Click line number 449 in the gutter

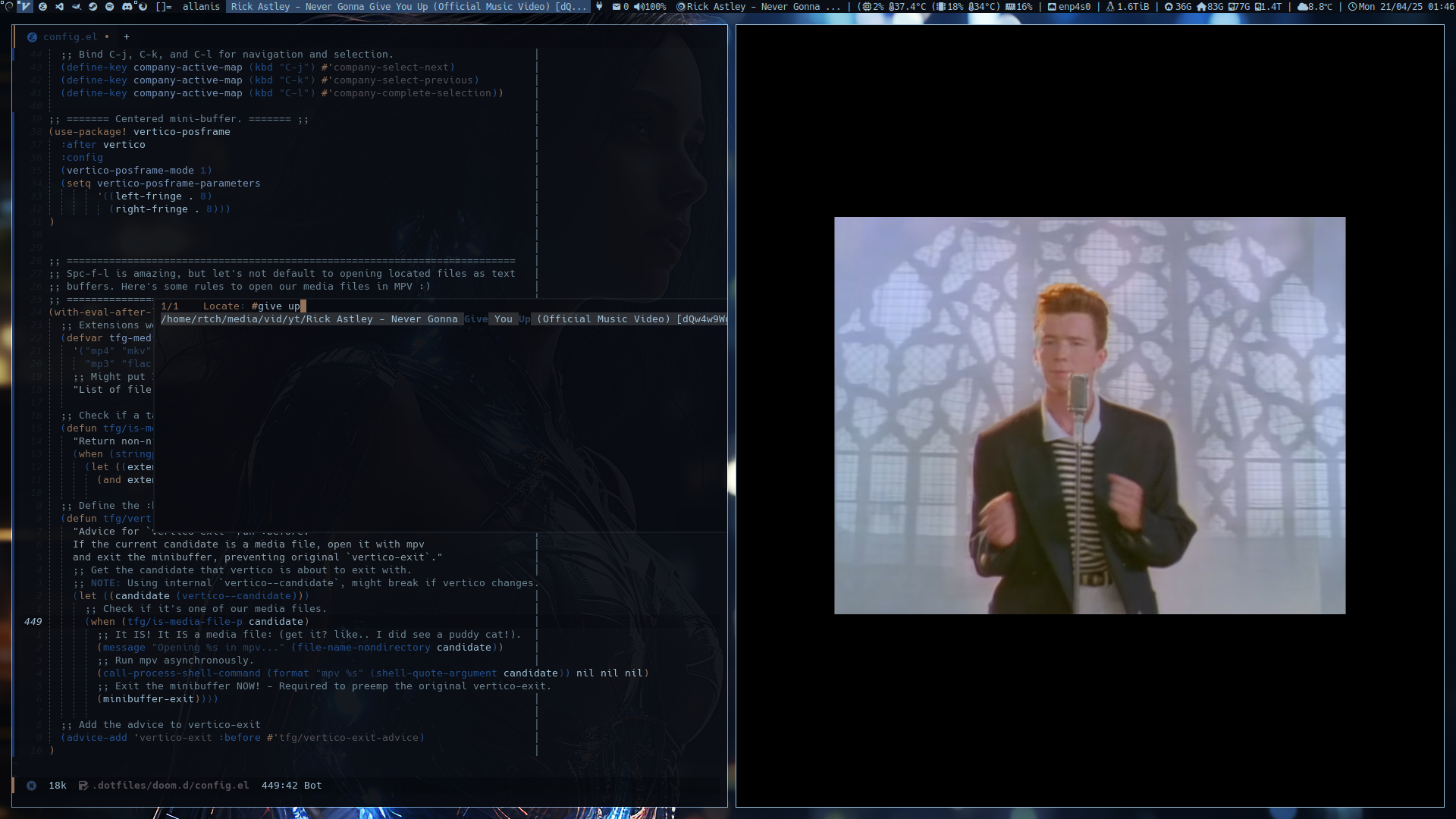click(33, 622)
